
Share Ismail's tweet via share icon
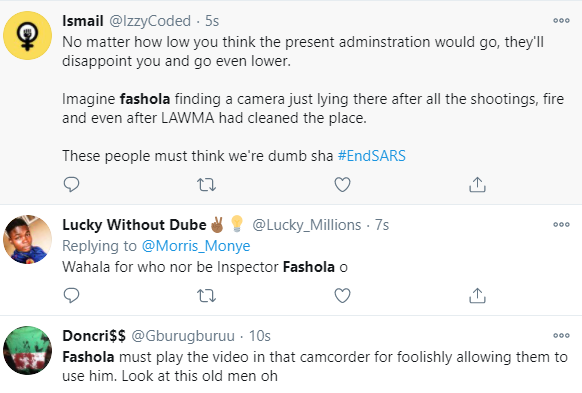(477, 184)
